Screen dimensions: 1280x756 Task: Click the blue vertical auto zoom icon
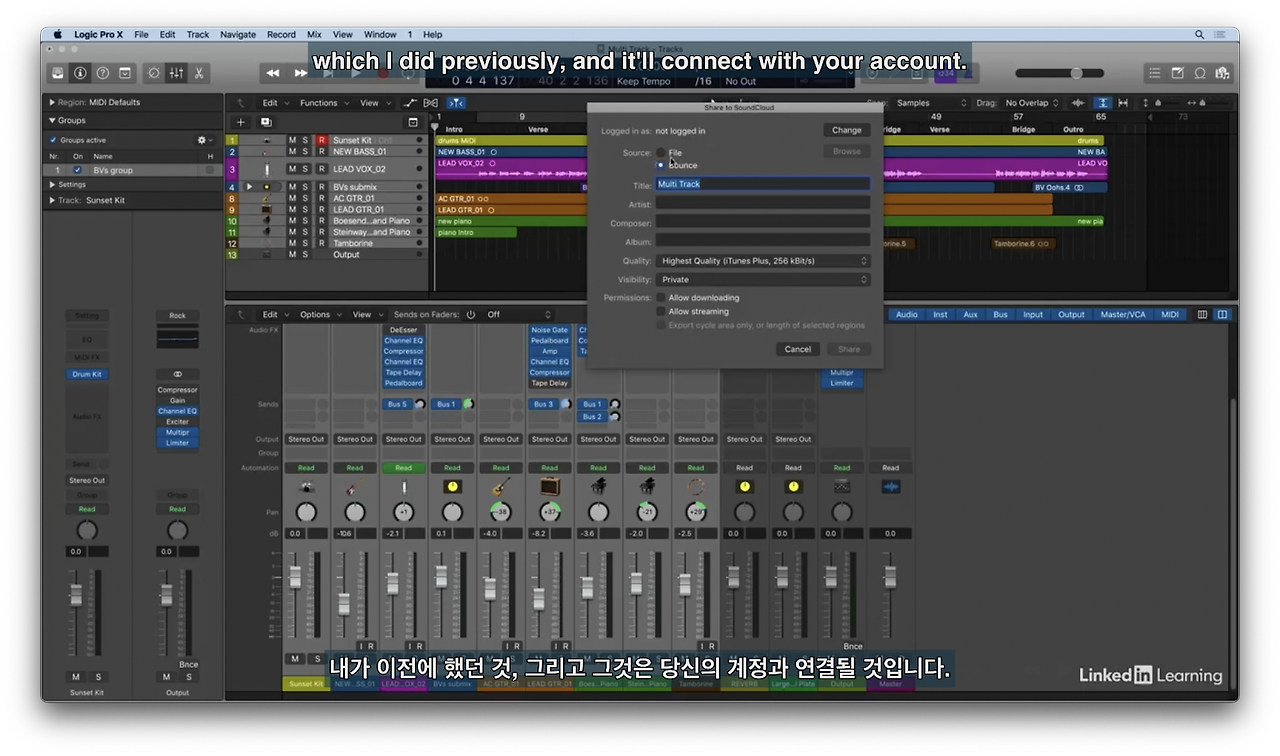[1102, 103]
